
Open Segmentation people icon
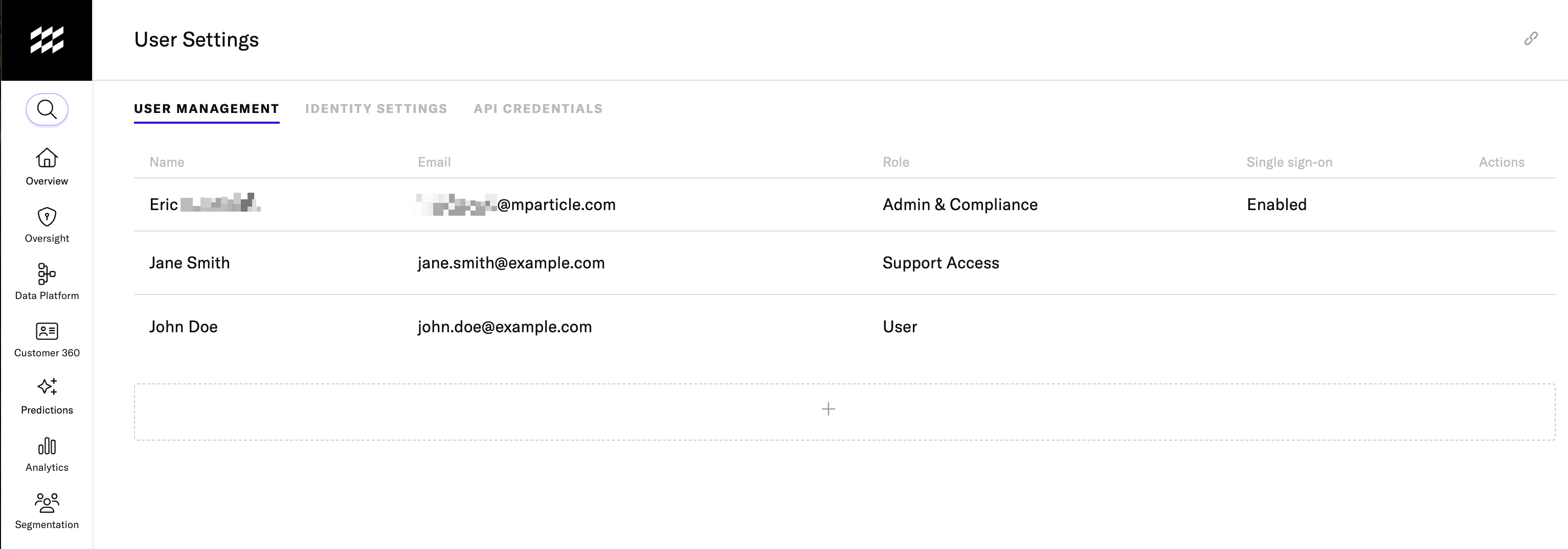(47, 503)
